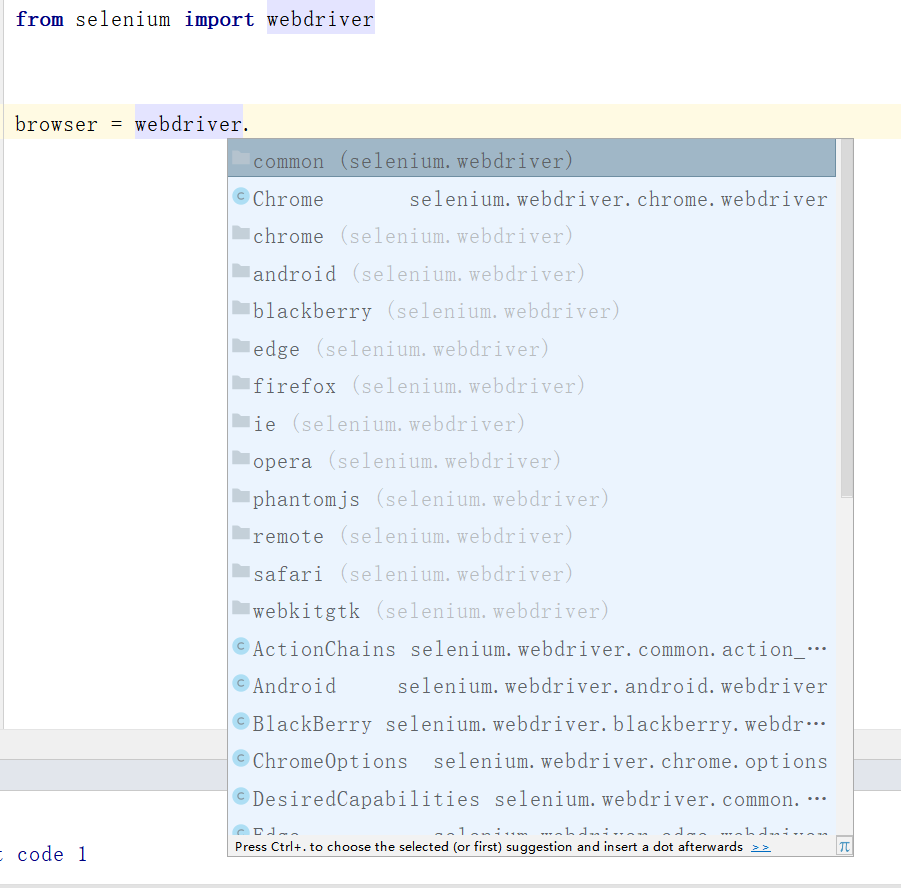The height and width of the screenshot is (888, 901).
Task: Choose the BlackBerry class suggestion
Action: [532, 724]
